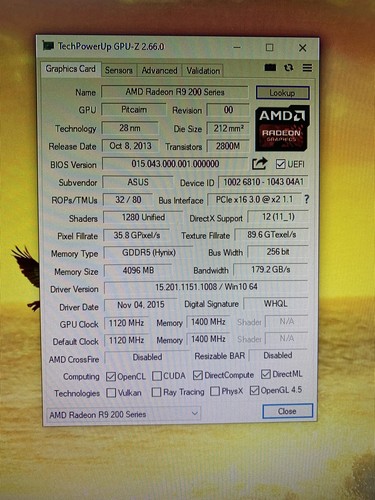The width and height of the screenshot is (375, 500).
Task: Click the Memory Type GDDR5 (Hynix)
Action: point(149,253)
